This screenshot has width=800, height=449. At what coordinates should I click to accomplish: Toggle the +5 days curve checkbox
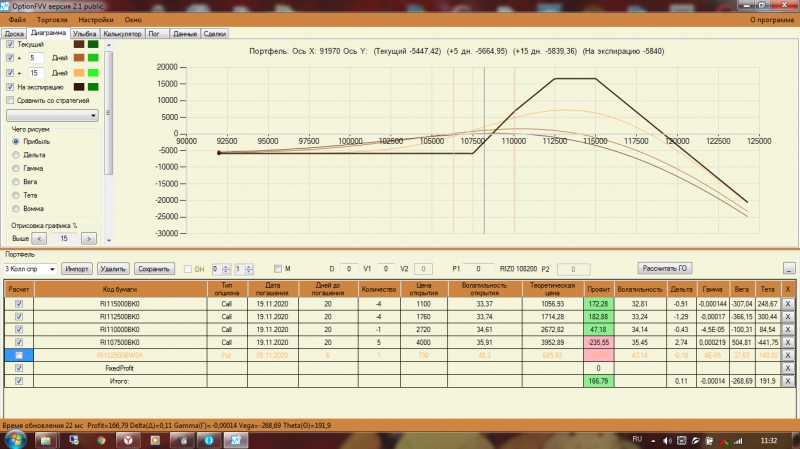10,58
